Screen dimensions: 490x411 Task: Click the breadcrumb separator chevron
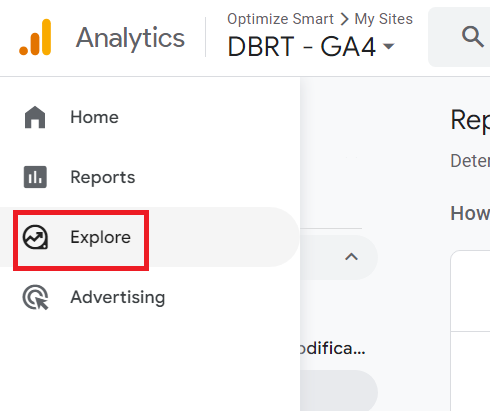tap(344, 19)
